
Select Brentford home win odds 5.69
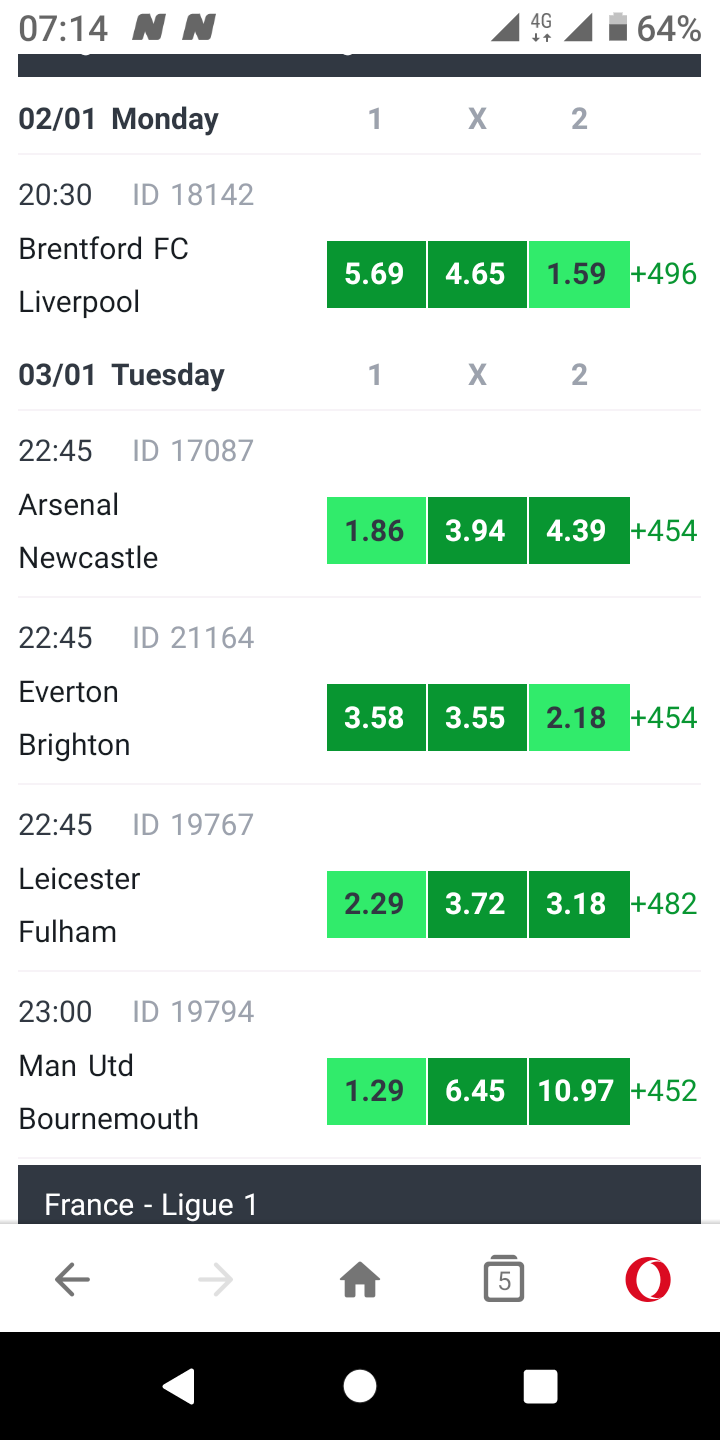(x=376, y=274)
